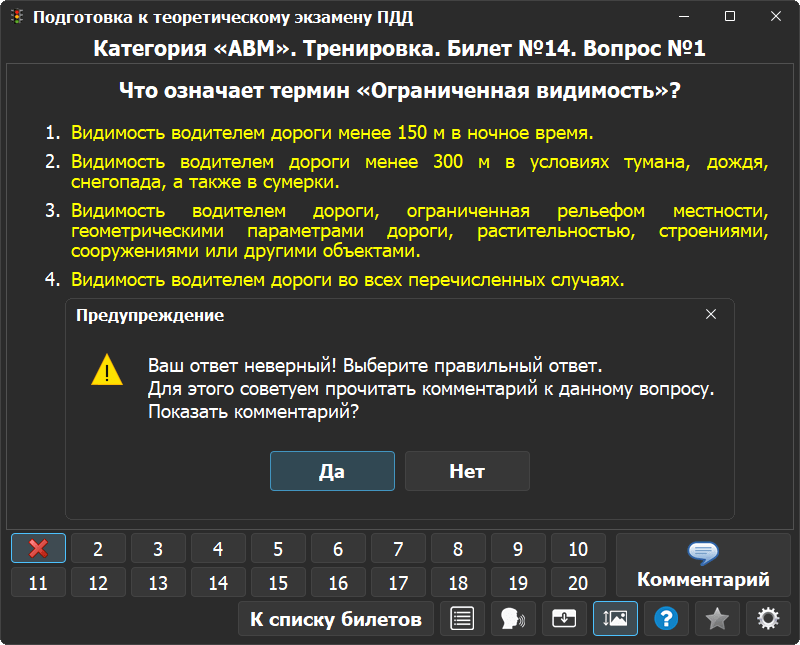
Task: Click the yellow warning triangle icon
Action: (x=107, y=370)
